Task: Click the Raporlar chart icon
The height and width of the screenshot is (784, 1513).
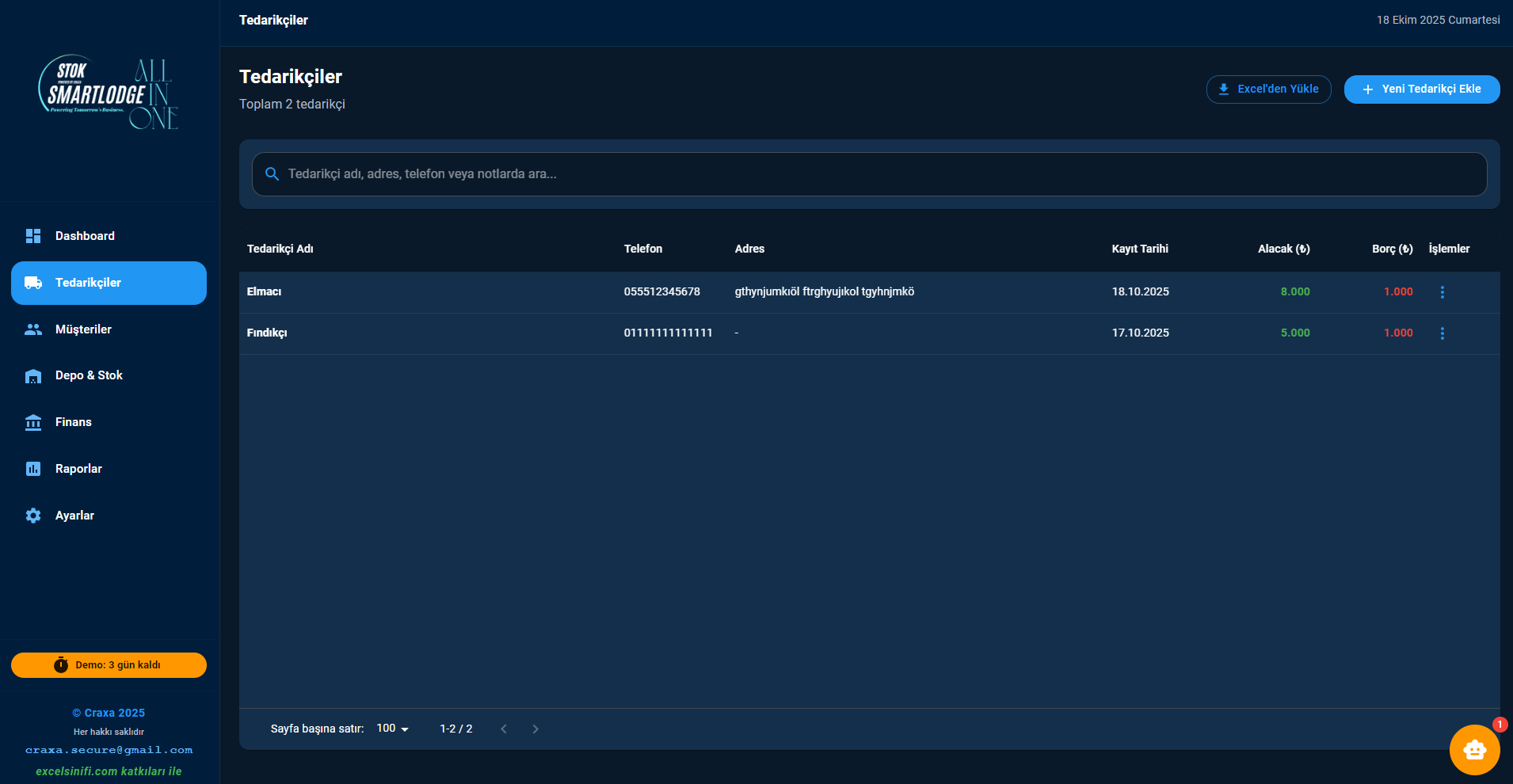Action: point(33,469)
